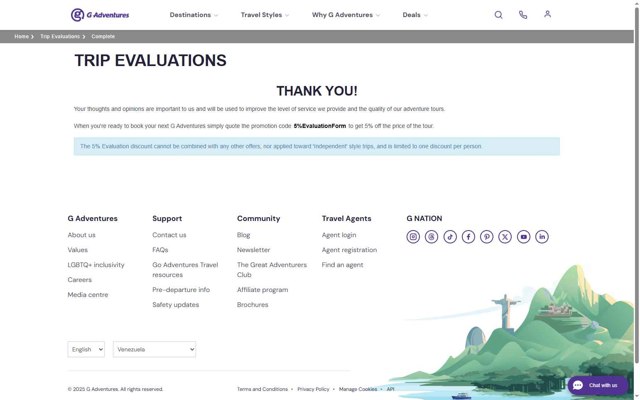Open the Values link
Viewport: 640px width, 400px height.
point(78,250)
